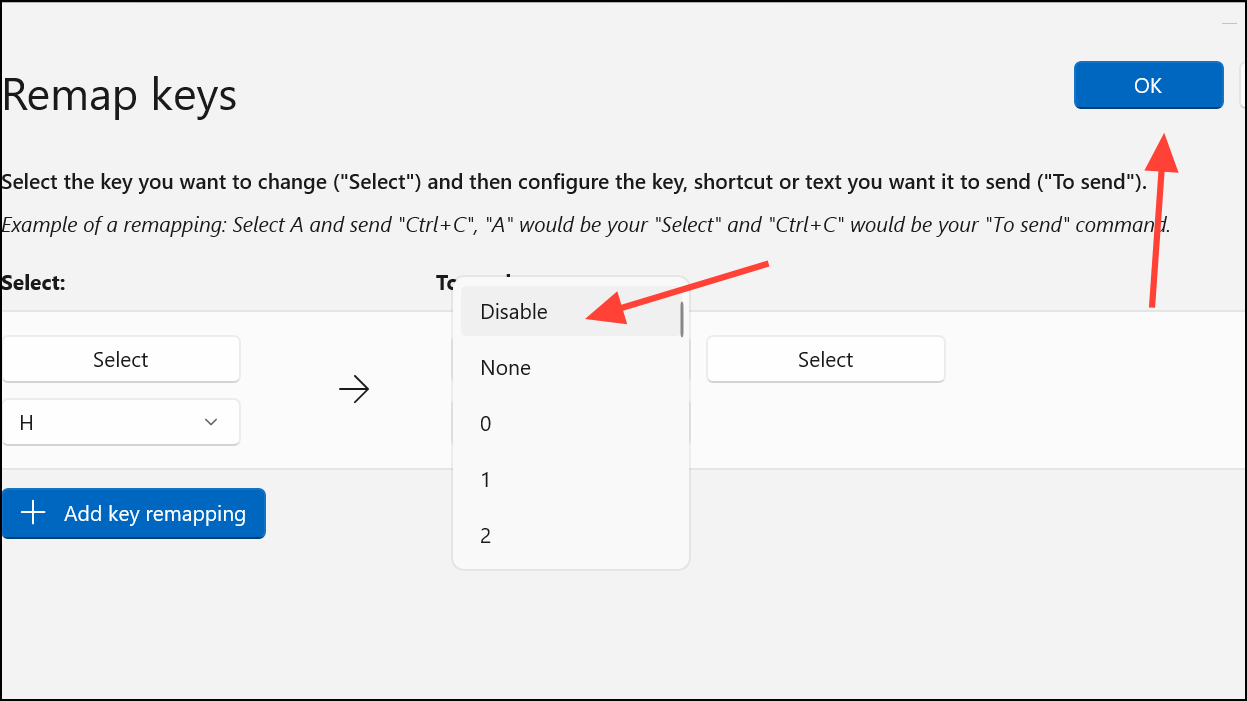Click the bold instruction sentence under the title
The image size is (1247, 701).
[574, 182]
